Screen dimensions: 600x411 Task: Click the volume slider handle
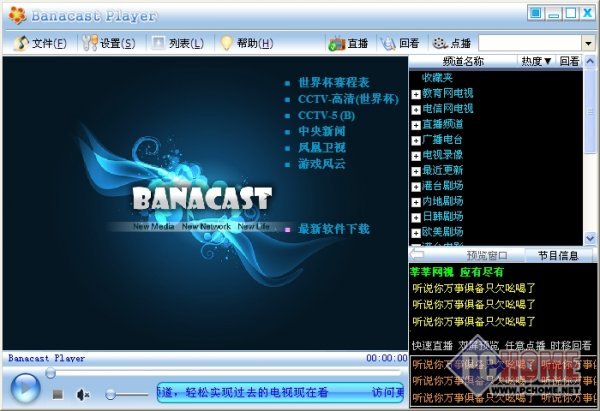(110, 394)
